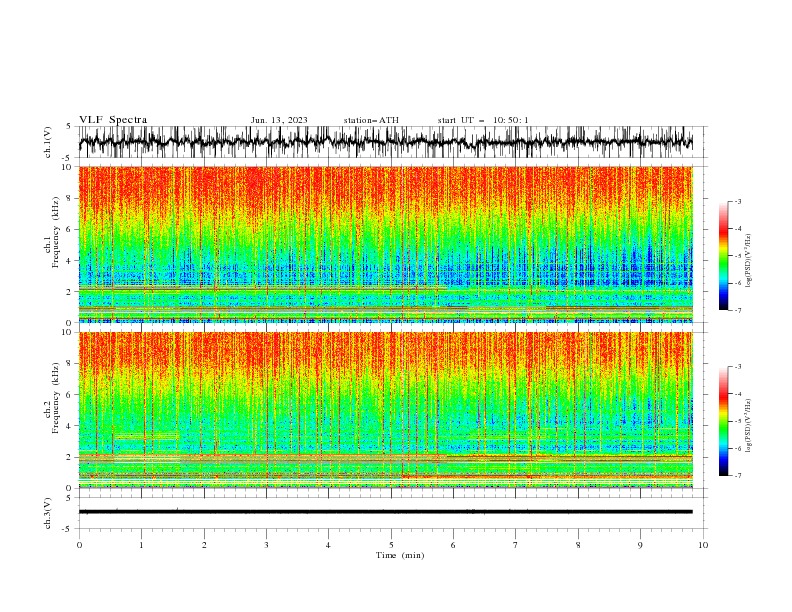Click the 'station=ATH' label

click(371, 120)
